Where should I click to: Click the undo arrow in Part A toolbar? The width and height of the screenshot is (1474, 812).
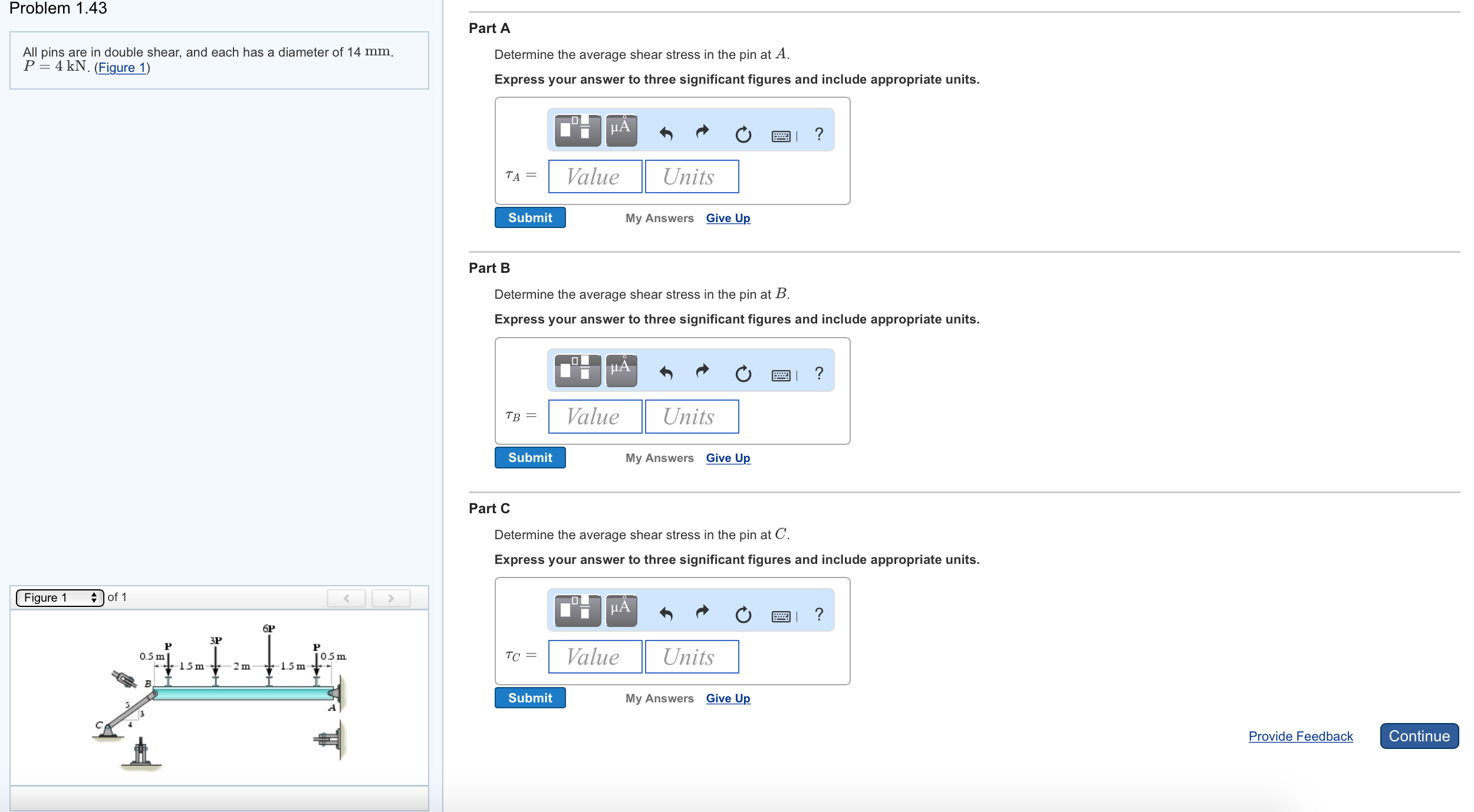coord(666,134)
